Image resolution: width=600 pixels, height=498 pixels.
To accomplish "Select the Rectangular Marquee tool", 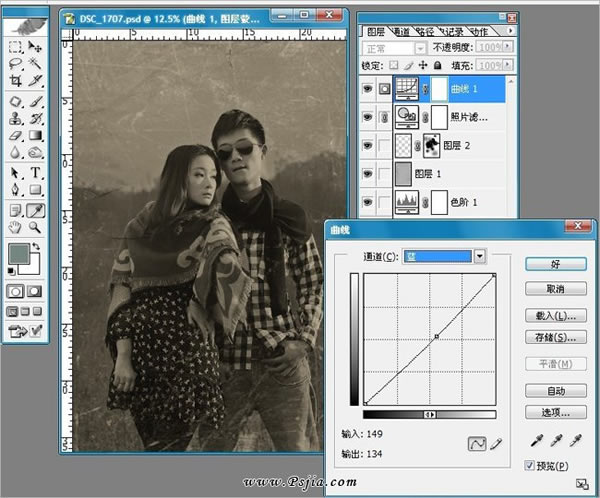I will pyautogui.click(x=15, y=47).
